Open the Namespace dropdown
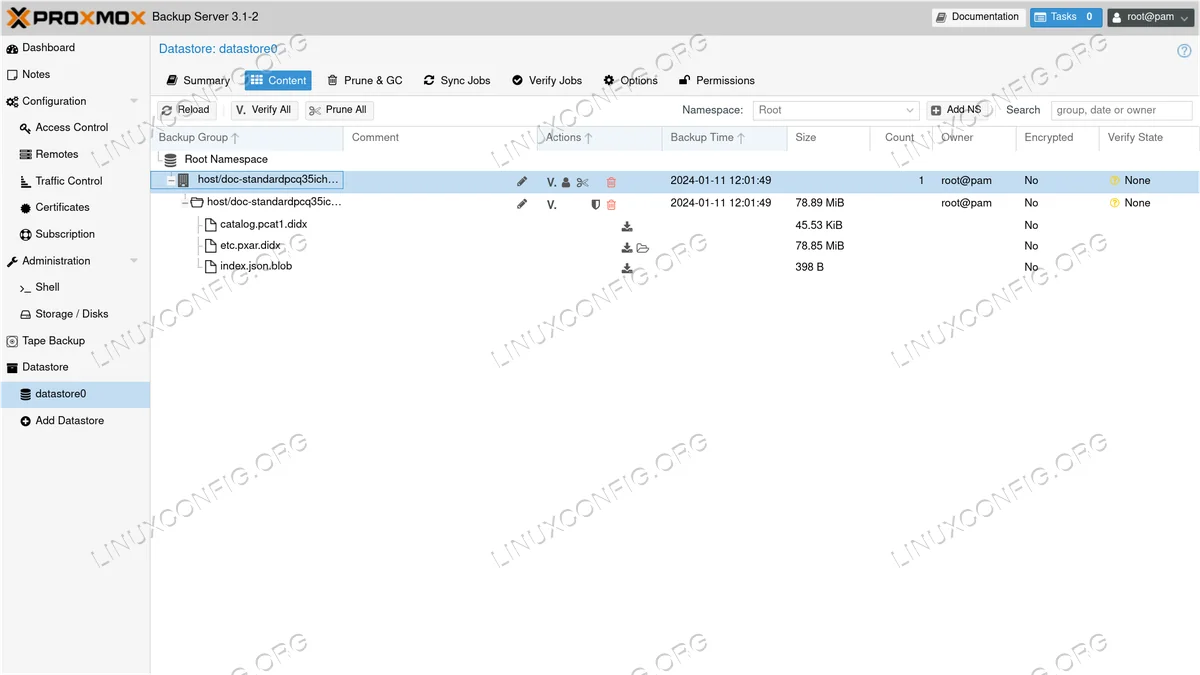Viewport: 1200px width, 675px height. [910, 110]
